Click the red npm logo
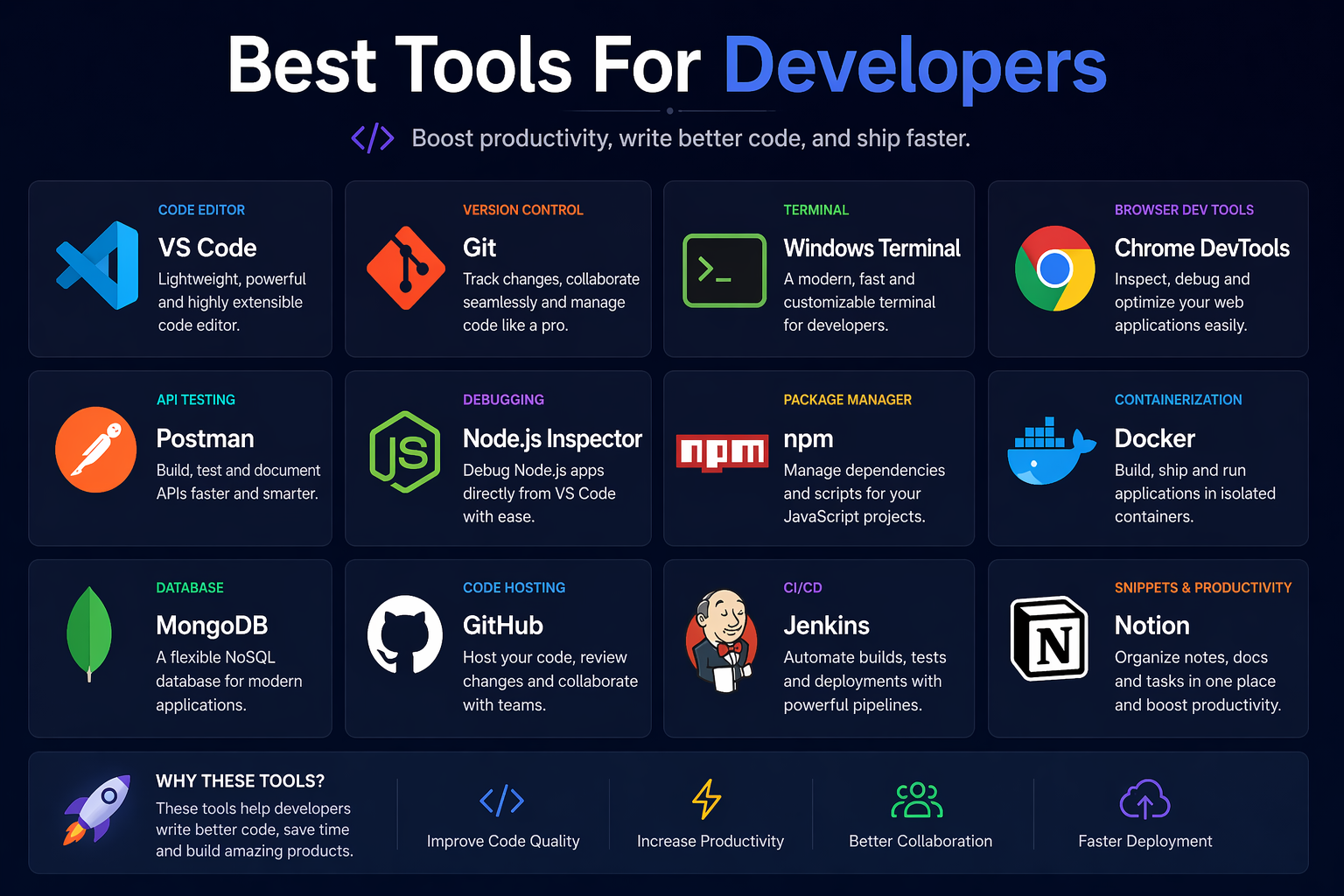Viewport: 1344px width, 896px height. [723, 452]
